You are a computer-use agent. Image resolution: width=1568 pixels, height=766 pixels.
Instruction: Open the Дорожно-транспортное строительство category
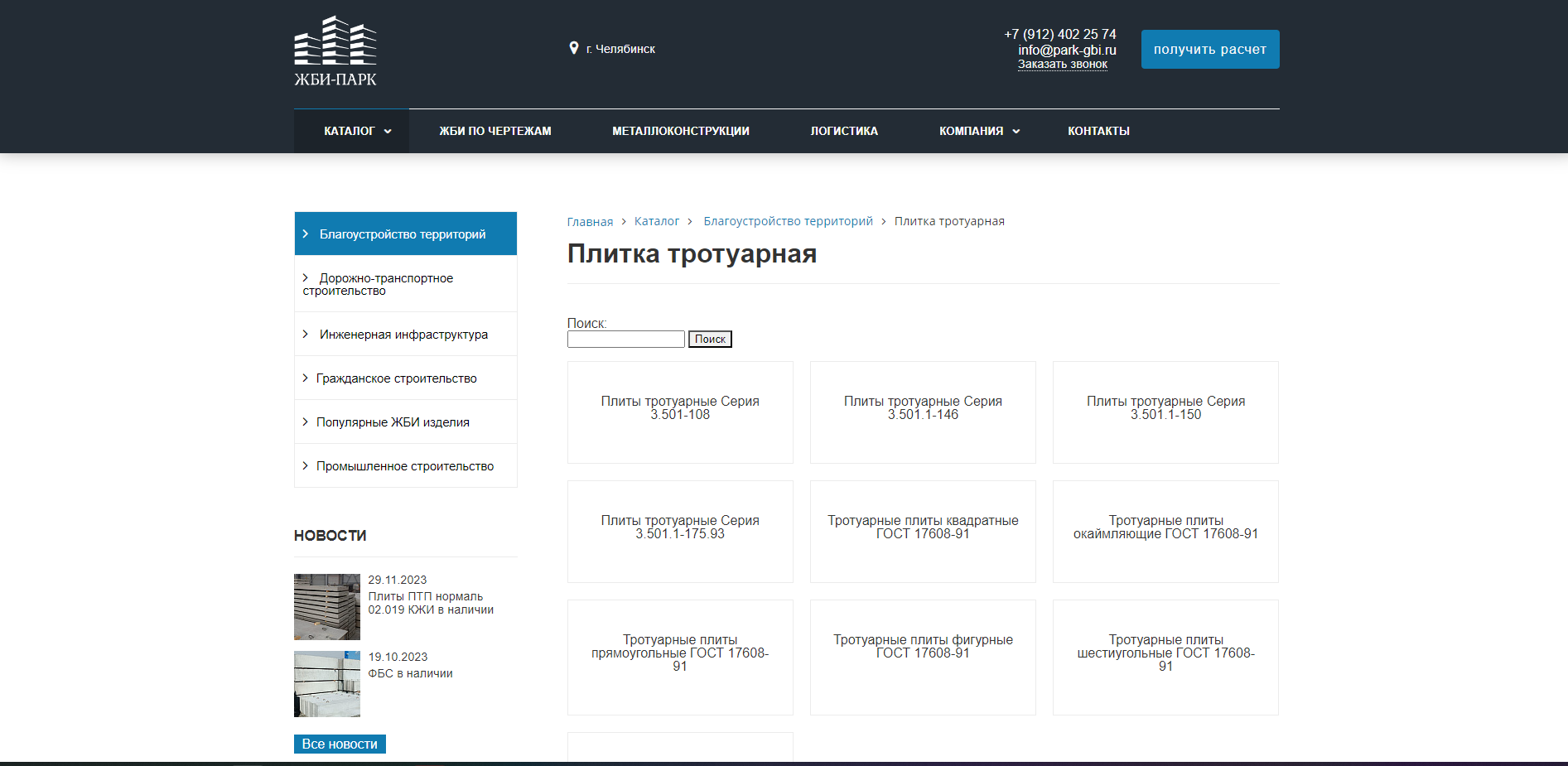point(385,284)
